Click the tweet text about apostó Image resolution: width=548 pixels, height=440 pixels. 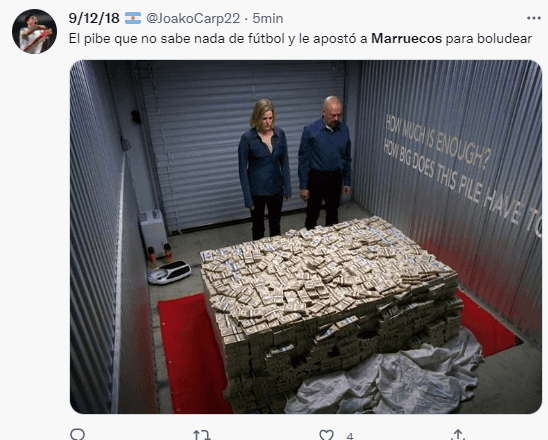pos(300,38)
